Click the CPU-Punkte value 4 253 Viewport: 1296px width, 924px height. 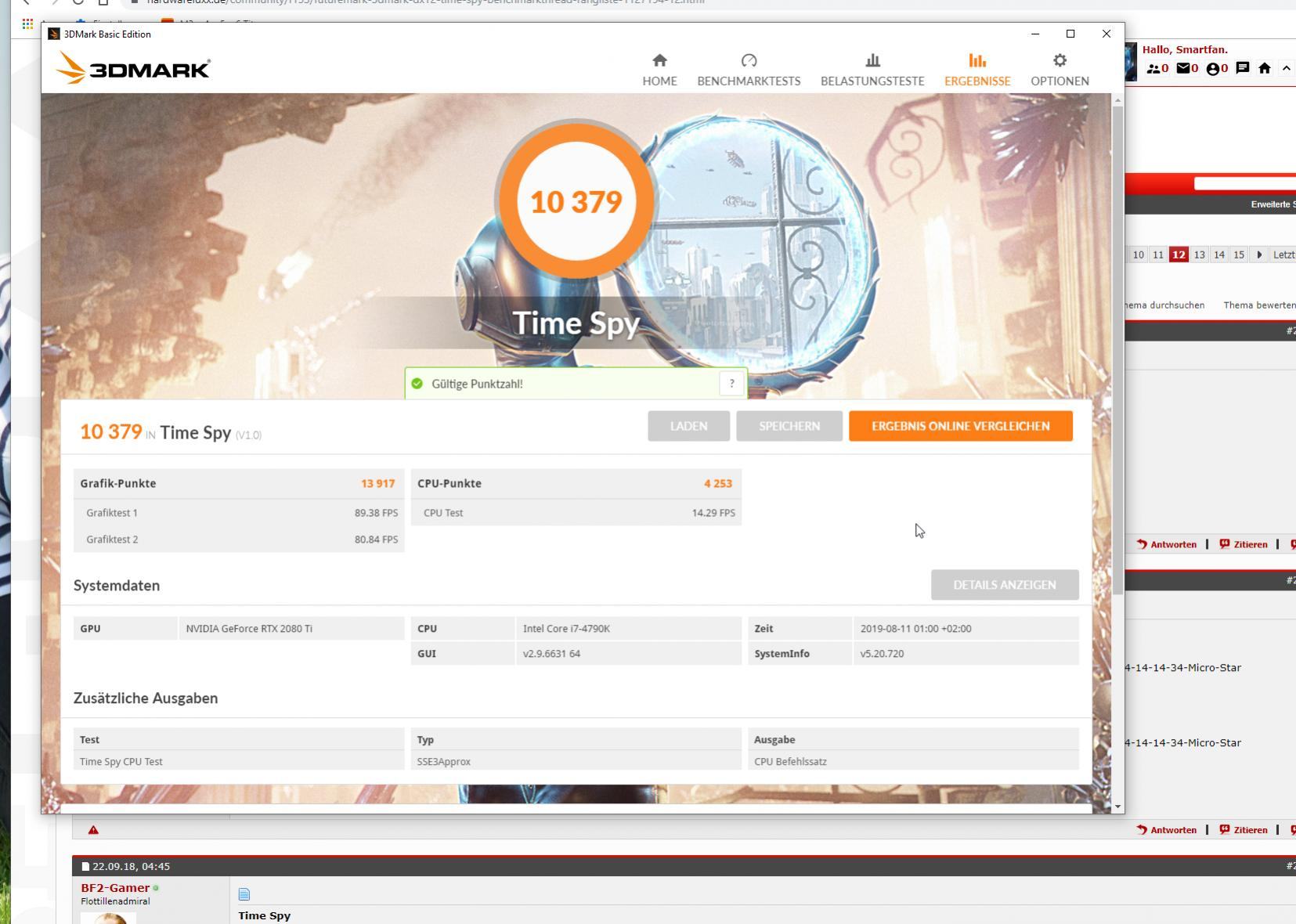point(717,483)
